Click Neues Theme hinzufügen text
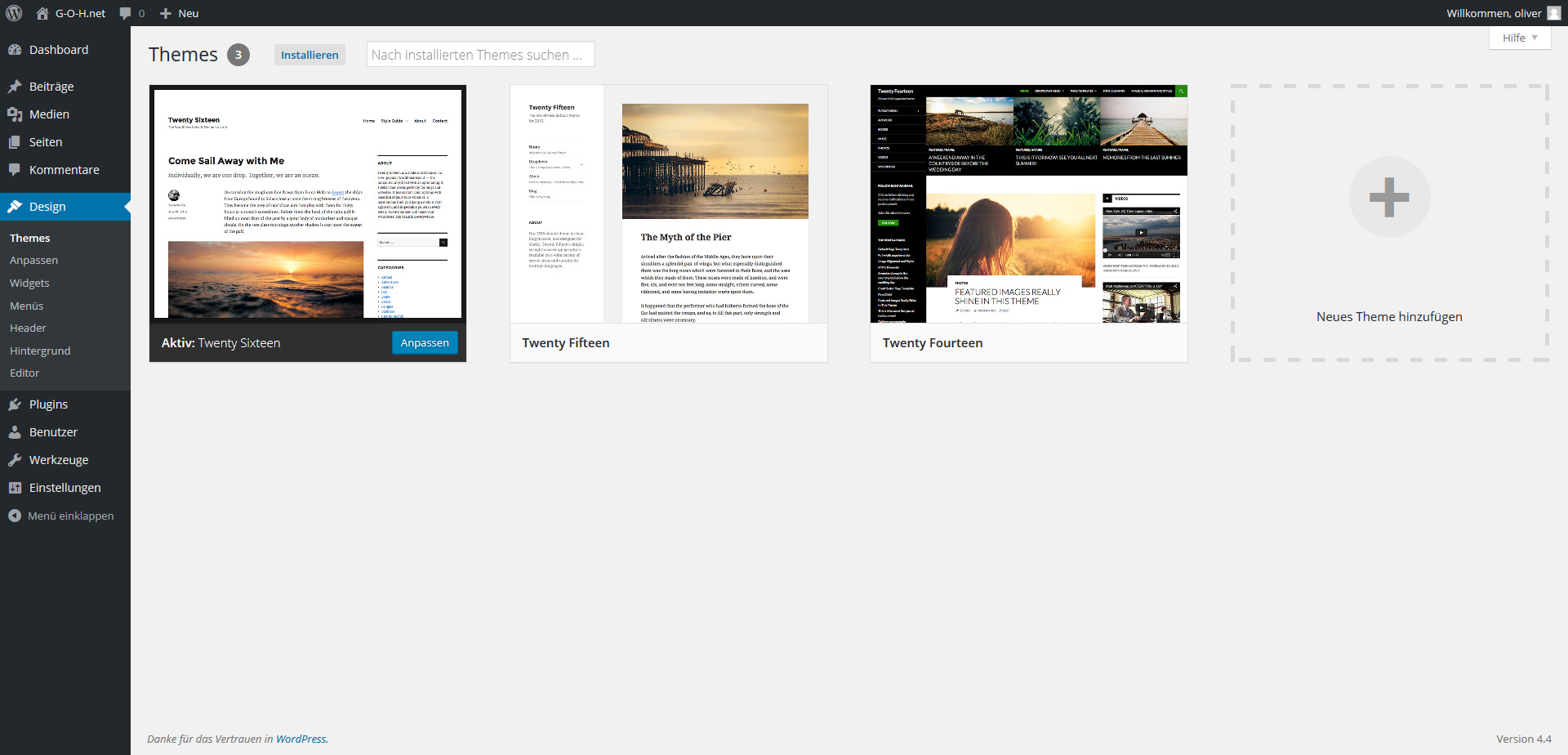 point(1389,317)
